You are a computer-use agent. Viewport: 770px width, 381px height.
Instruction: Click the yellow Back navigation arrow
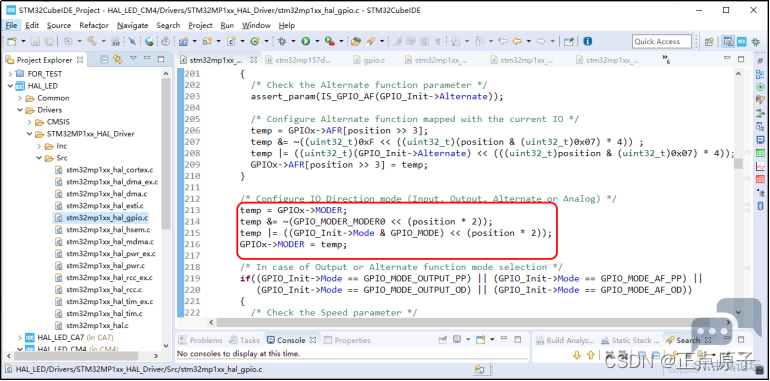tap(517, 42)
